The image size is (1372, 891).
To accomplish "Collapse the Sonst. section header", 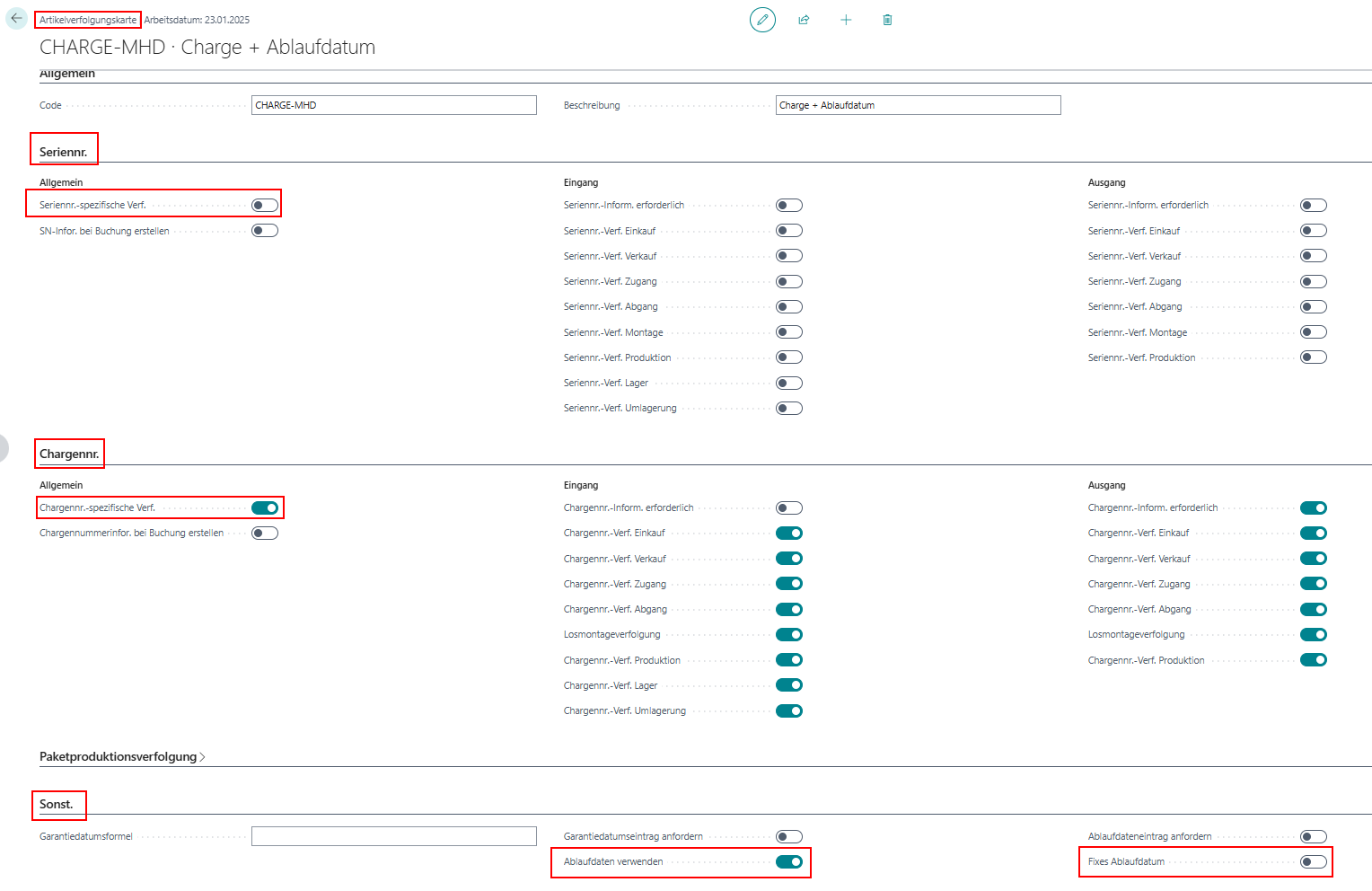I will click(57, 804).
